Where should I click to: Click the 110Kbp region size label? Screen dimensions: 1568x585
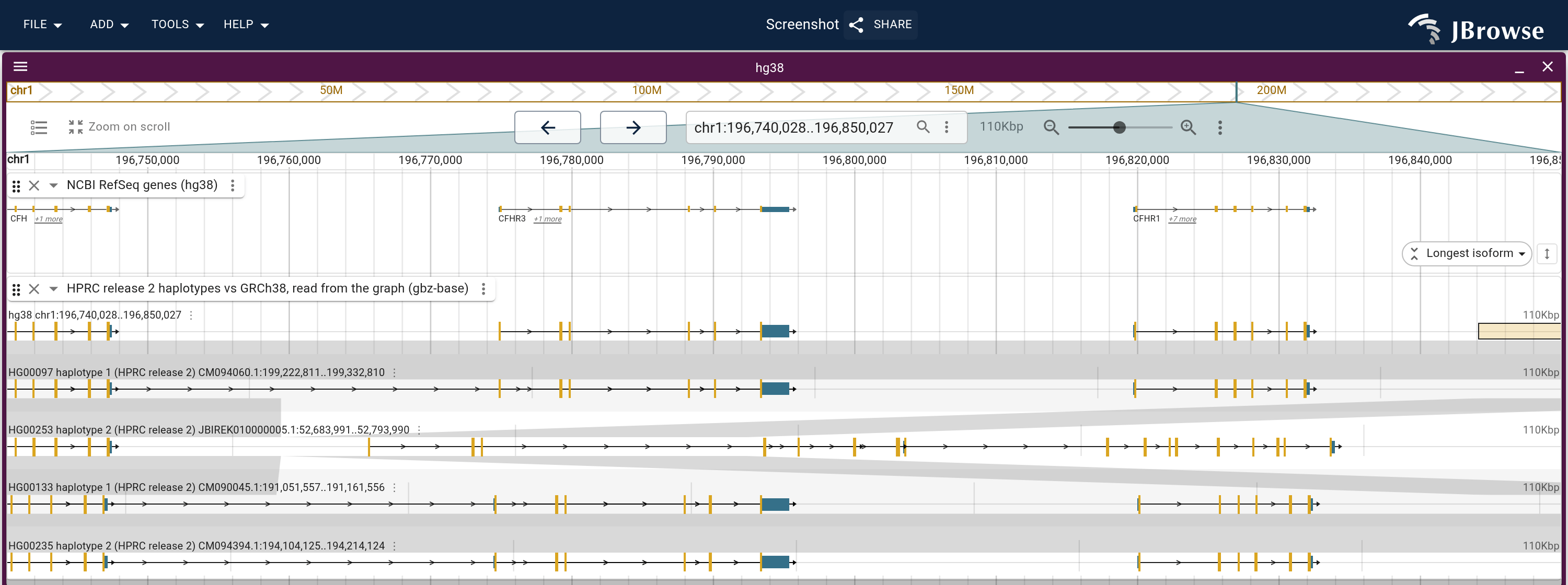1001,126
